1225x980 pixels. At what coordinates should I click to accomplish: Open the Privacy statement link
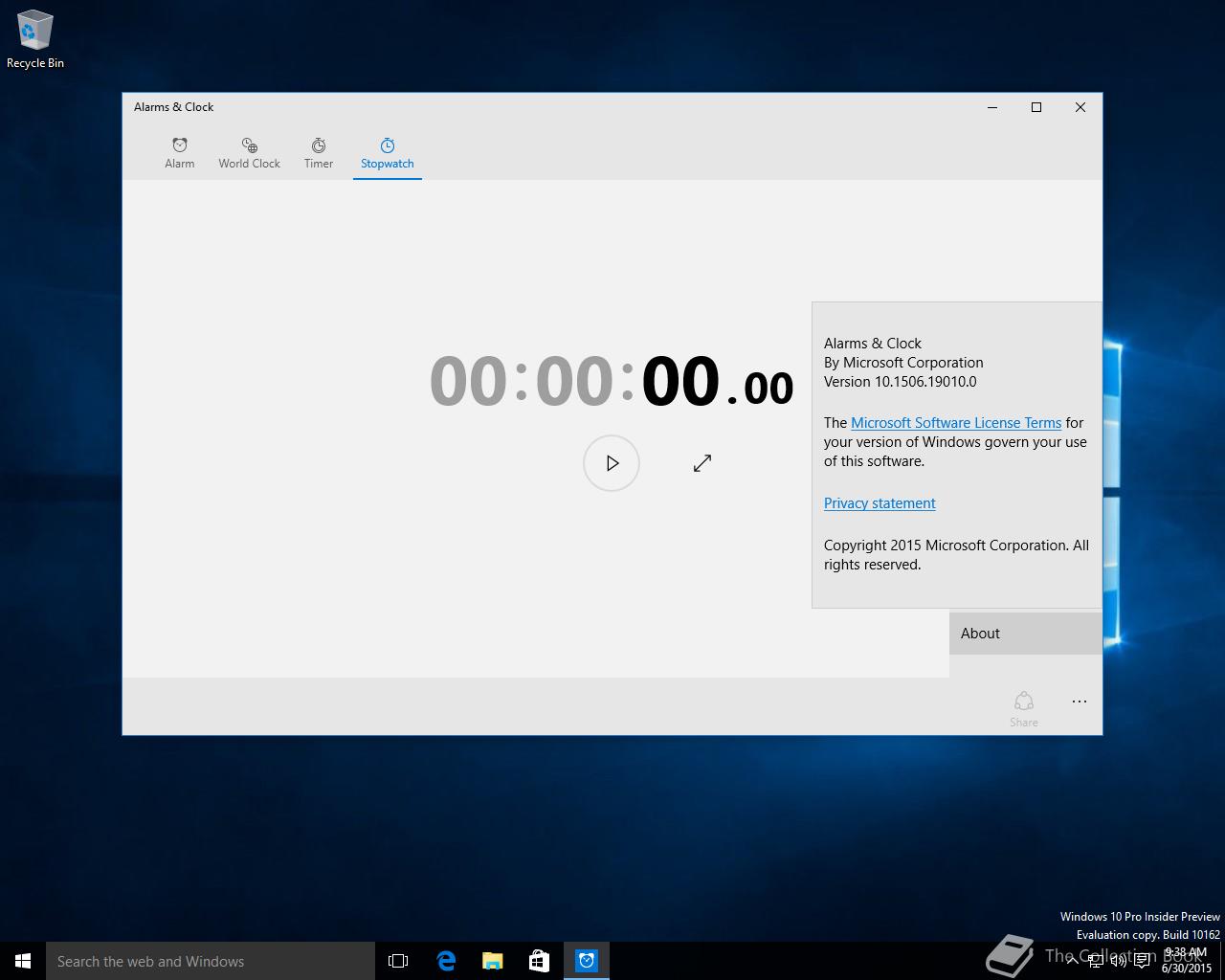click(880, 503)
